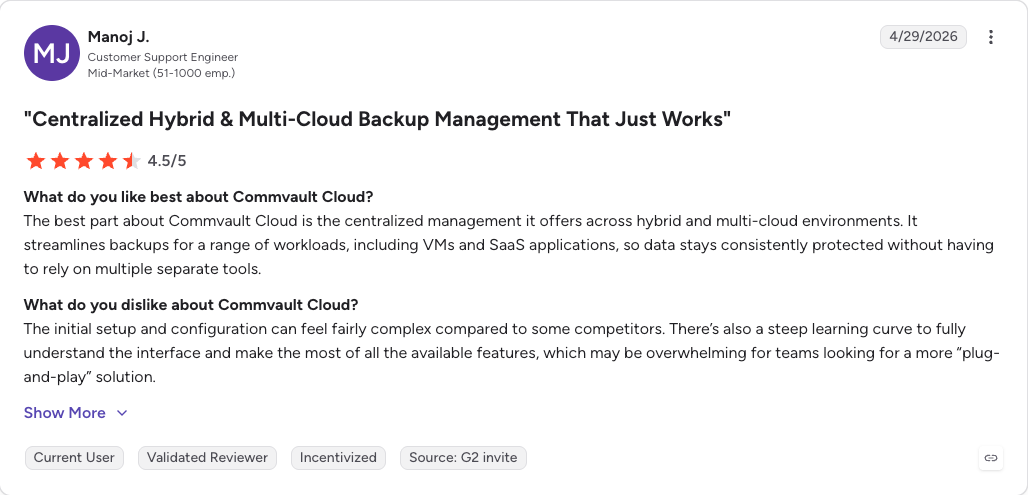Expand the review using the Show More chevron
The image size is (1028, 495).
coord(122,413)
